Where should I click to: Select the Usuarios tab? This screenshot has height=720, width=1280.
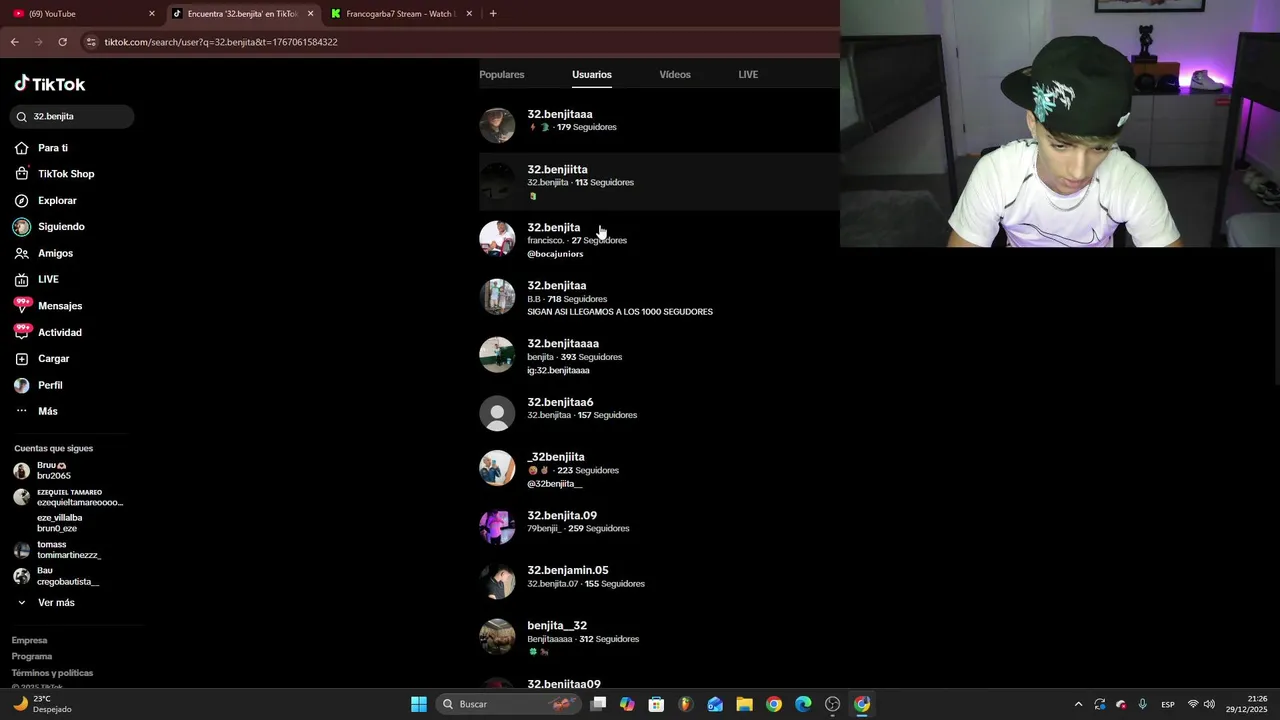tap(592, 75)
